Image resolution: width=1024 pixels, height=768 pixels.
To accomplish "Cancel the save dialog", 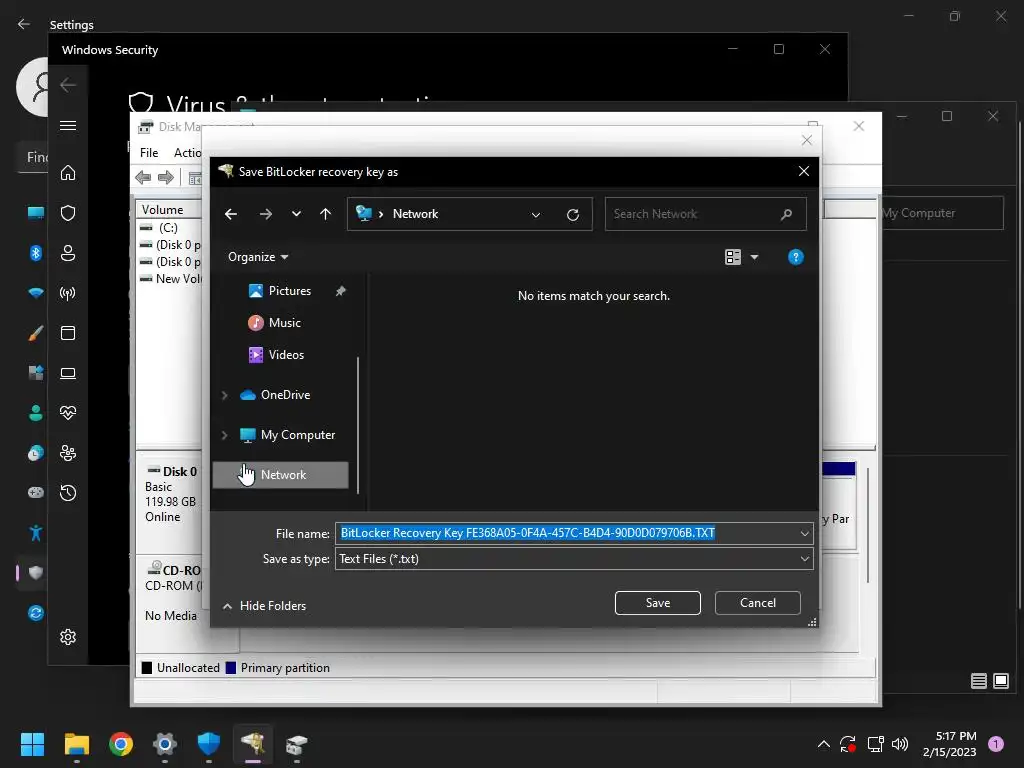I will point(758,603).
